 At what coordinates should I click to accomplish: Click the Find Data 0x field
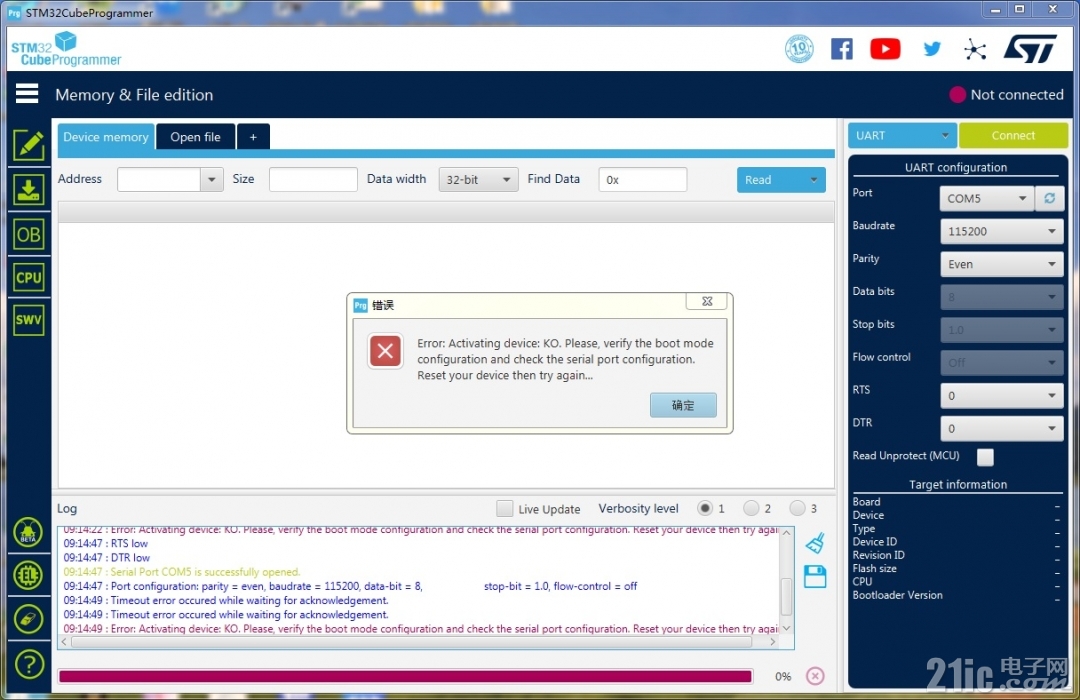coord(643,179)
